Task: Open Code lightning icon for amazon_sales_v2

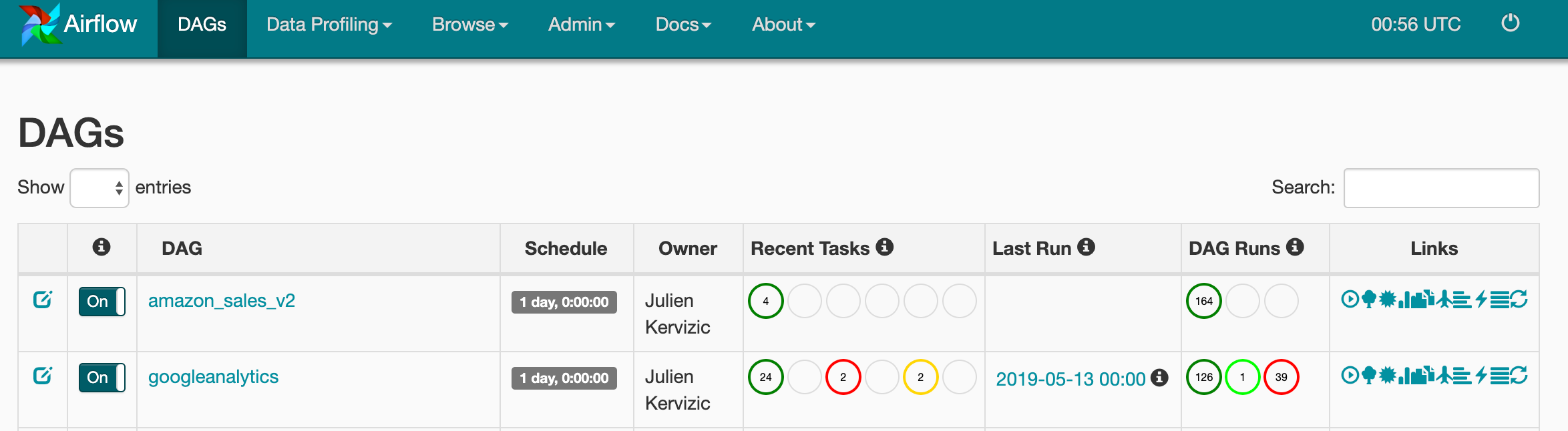Action: tap(1481, 299)
